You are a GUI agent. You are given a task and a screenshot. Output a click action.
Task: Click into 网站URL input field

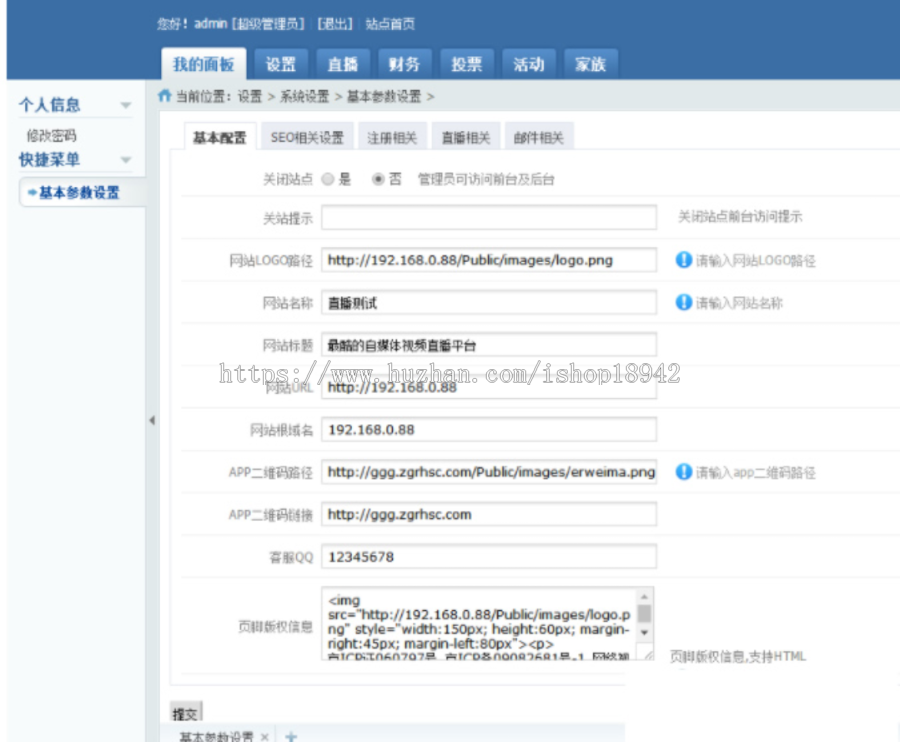tap(489, 387)
